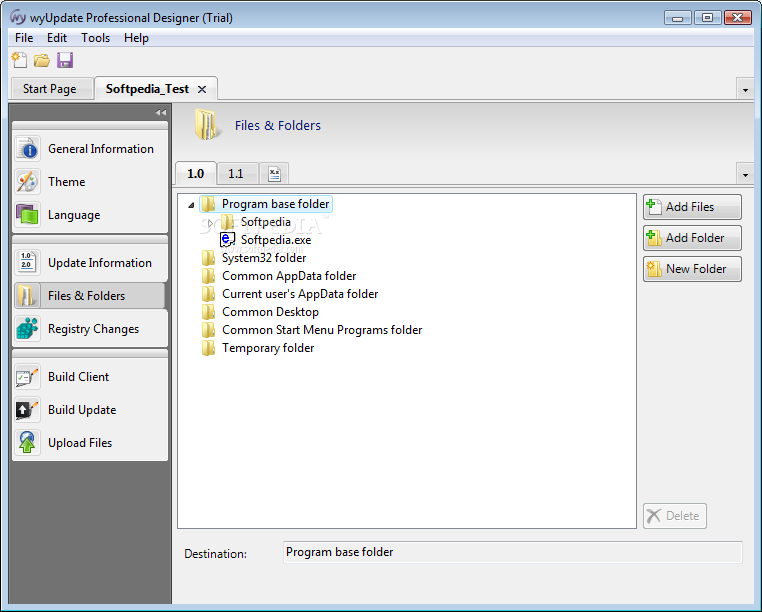Open the Help menu
The height and width of the screenshot is (612, 762).
click(x=136, y=38)
